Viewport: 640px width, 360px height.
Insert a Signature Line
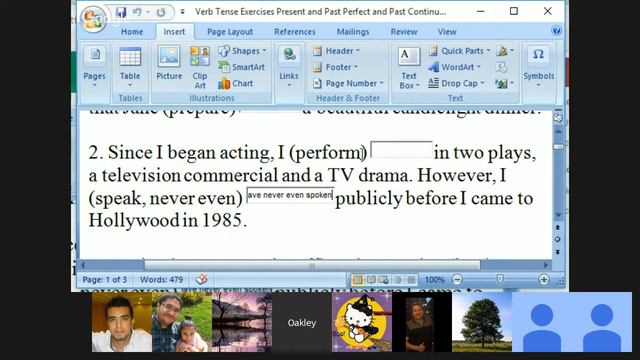pos(505,51)
